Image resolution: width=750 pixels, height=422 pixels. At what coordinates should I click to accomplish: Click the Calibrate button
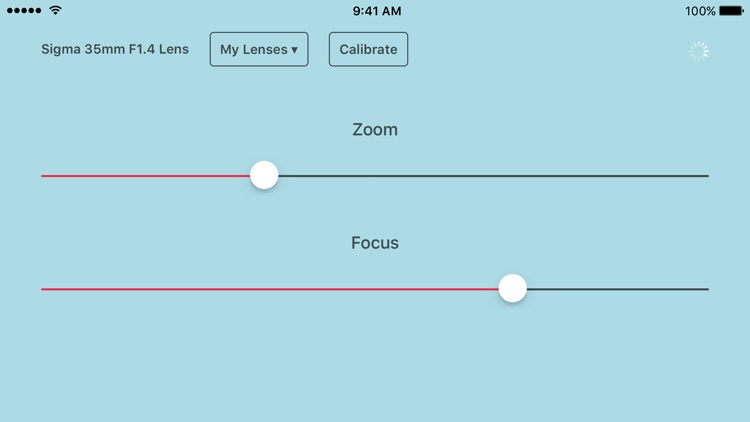(x=368, y=49)
